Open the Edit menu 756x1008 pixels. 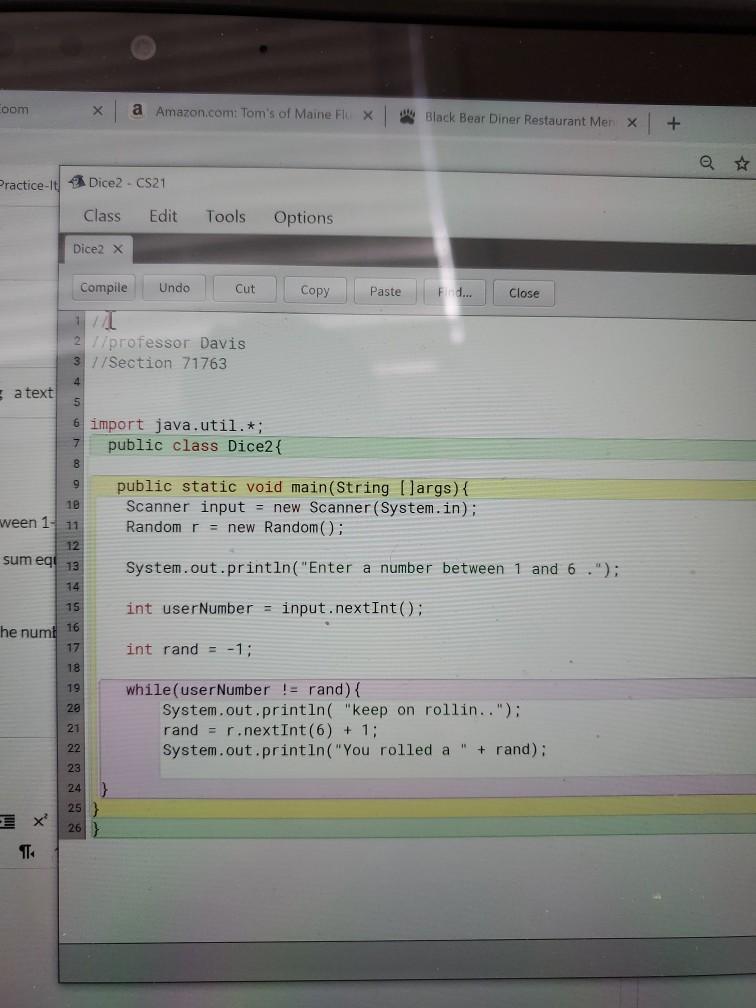(x=163, y=217)
